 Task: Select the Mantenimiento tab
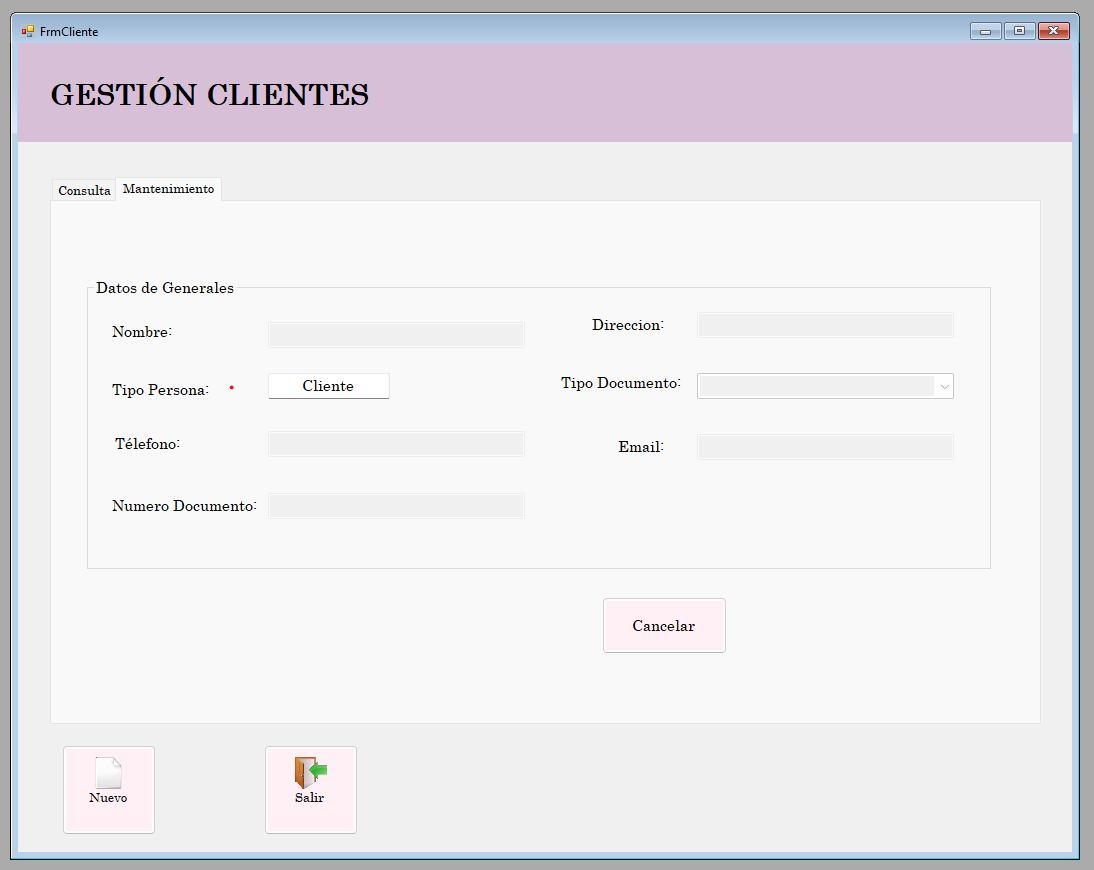[x=169, y=189]
